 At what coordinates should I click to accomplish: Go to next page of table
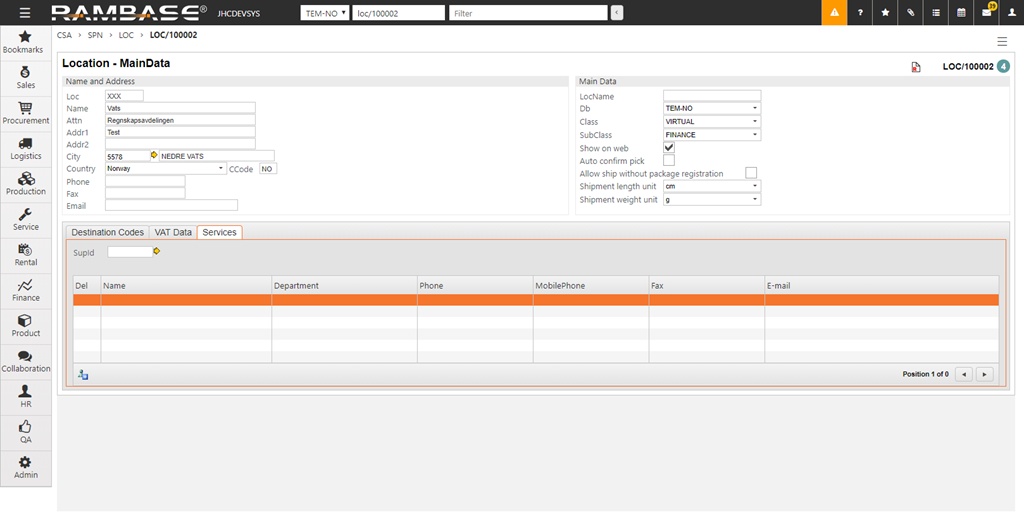tap(984, 374)
